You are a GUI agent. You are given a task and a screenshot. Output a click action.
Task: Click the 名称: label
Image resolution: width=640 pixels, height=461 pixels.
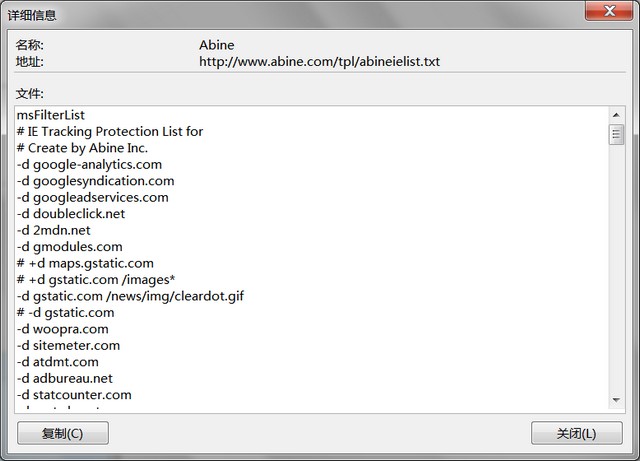29,45
